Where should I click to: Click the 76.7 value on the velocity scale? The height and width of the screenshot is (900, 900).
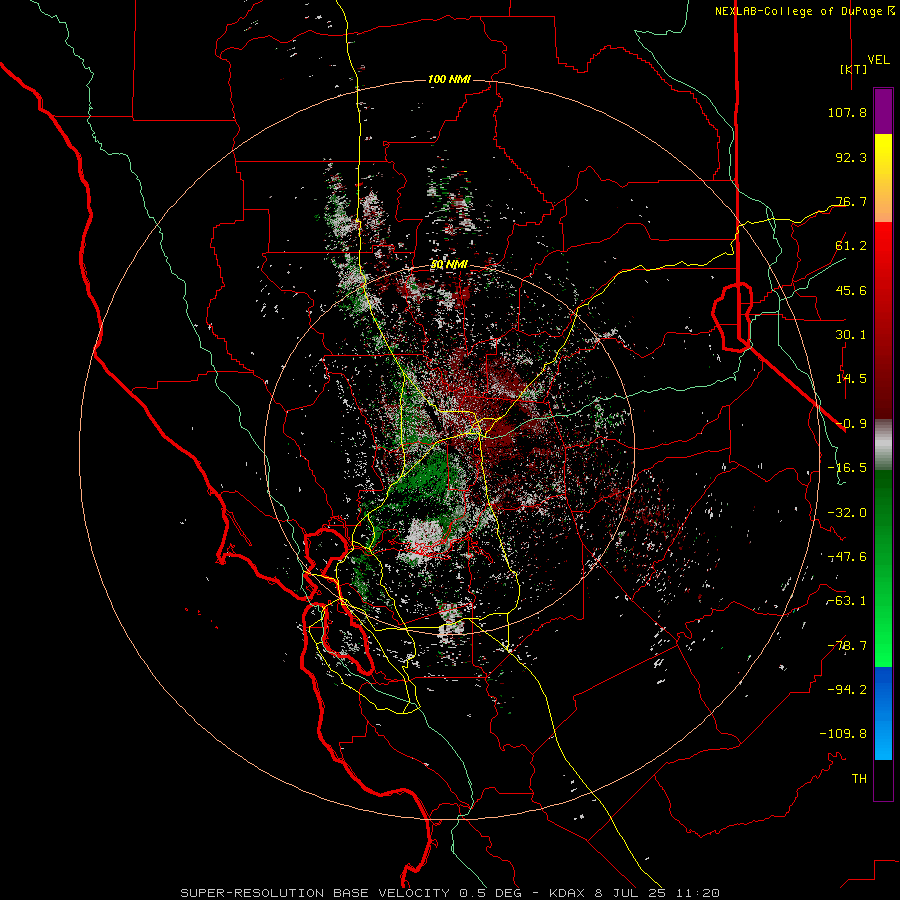(851, 201)
